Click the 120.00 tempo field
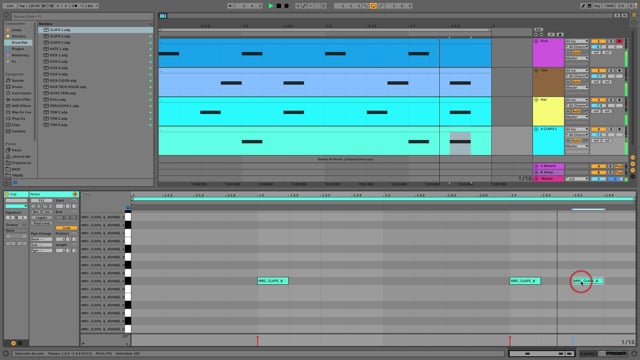 click(x=34, y=6)
